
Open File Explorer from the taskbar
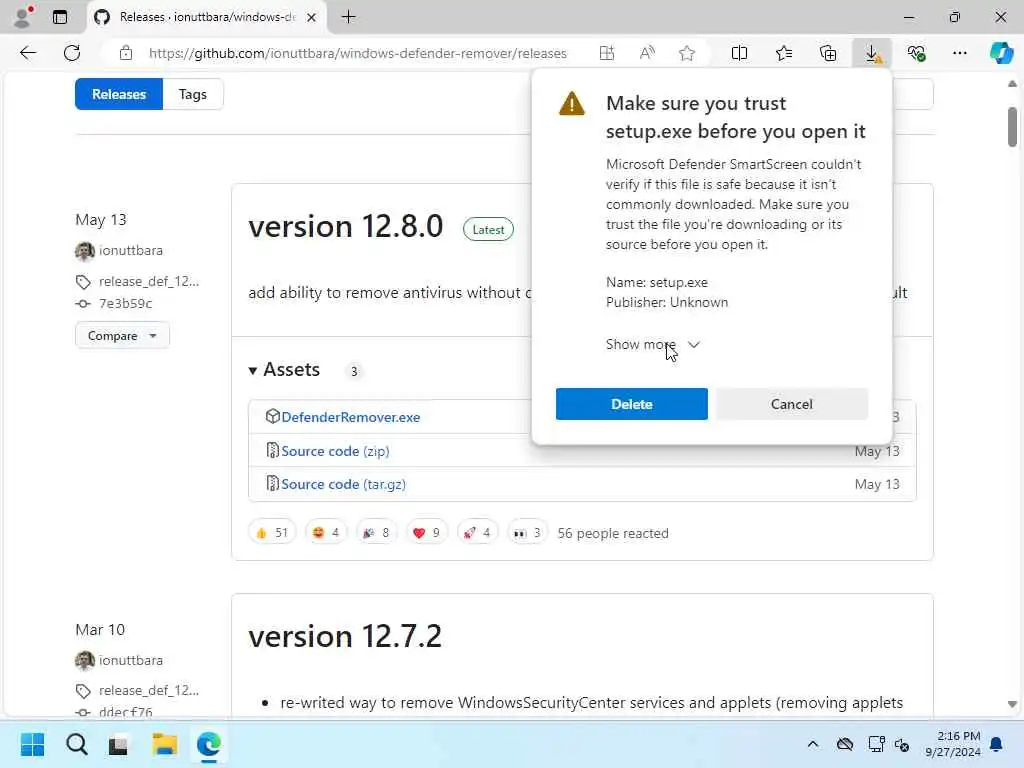(165, 744)
